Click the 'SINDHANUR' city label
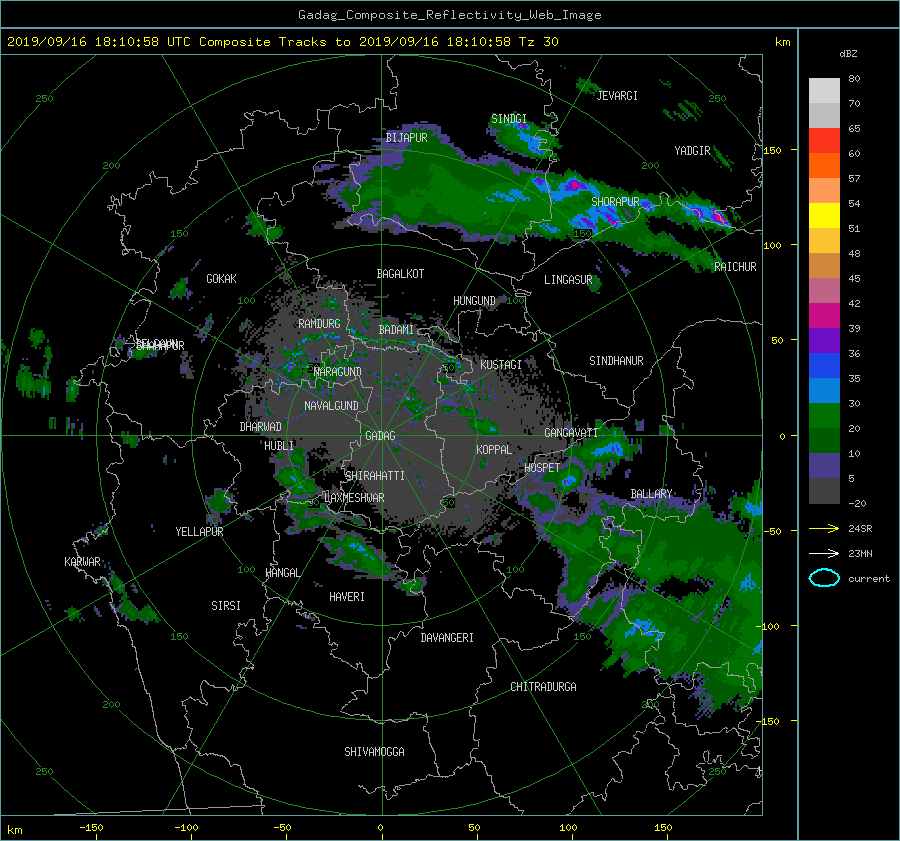Screen dimensions: 900x841 click(616, 361)
